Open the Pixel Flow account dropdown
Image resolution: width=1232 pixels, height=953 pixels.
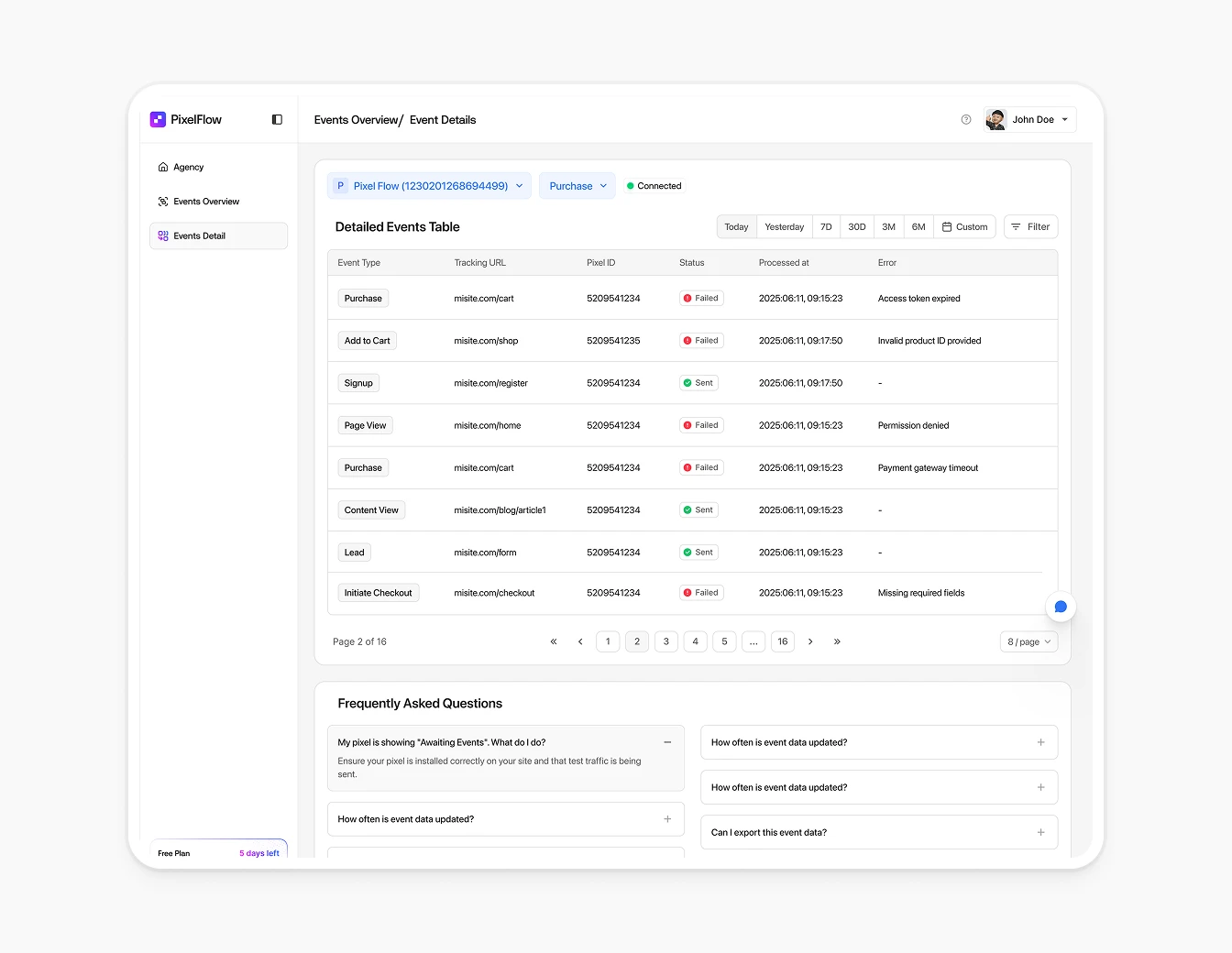428,185
